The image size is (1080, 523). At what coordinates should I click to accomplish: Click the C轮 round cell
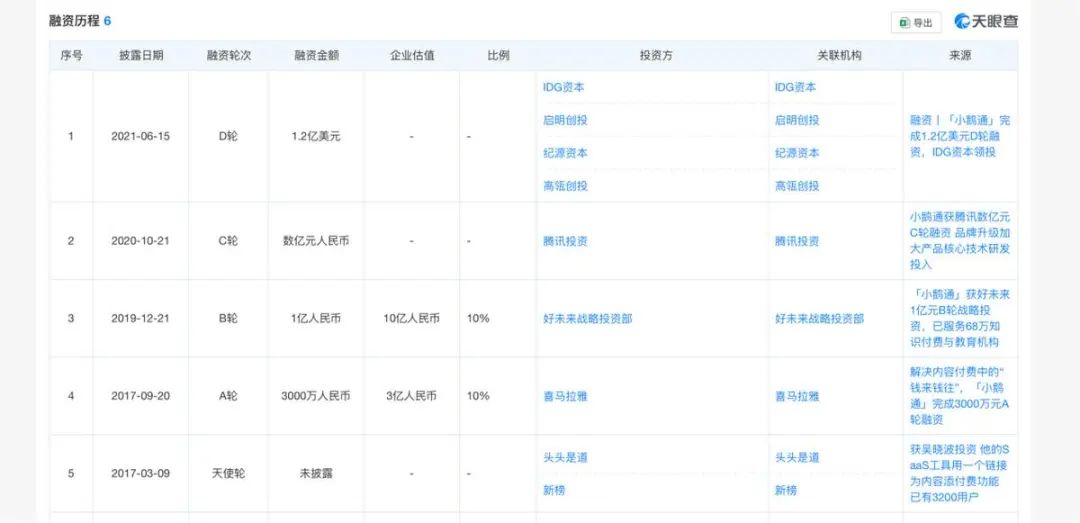coord(228,241)
